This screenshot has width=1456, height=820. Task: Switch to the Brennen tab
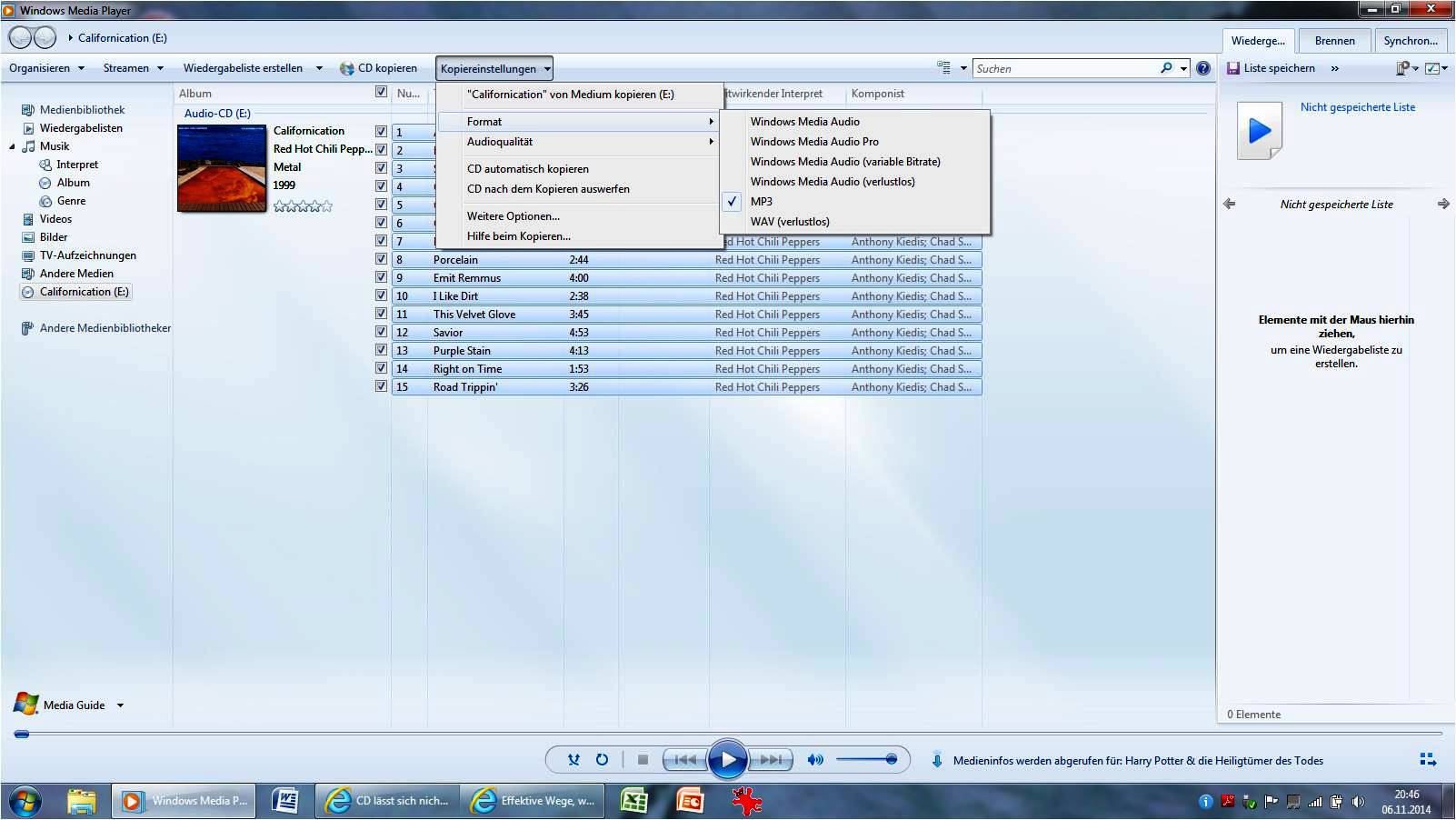(x=1334, y=40)
